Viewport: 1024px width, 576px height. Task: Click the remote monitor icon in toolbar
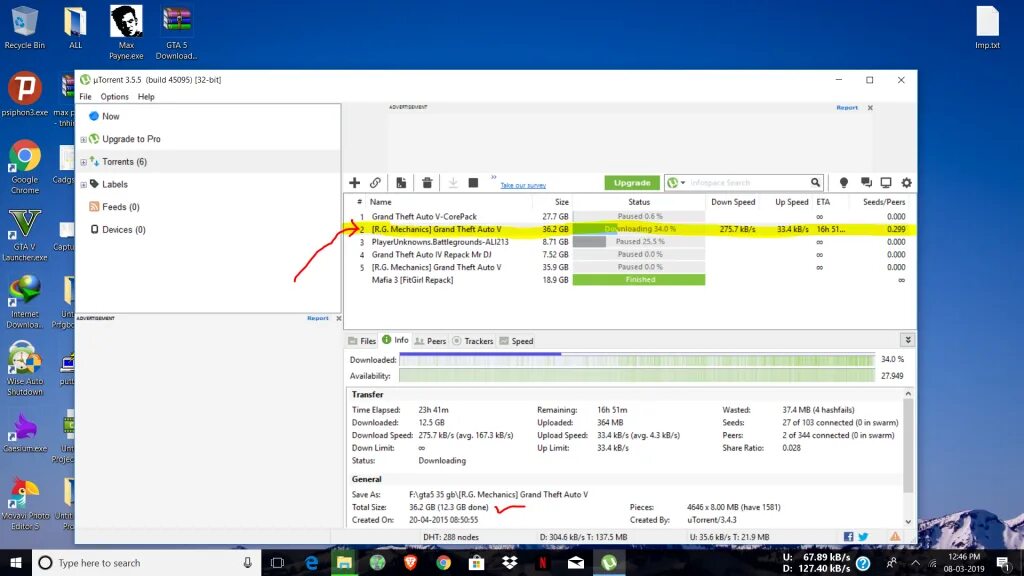pyautogui.click(x=886, y=183)
